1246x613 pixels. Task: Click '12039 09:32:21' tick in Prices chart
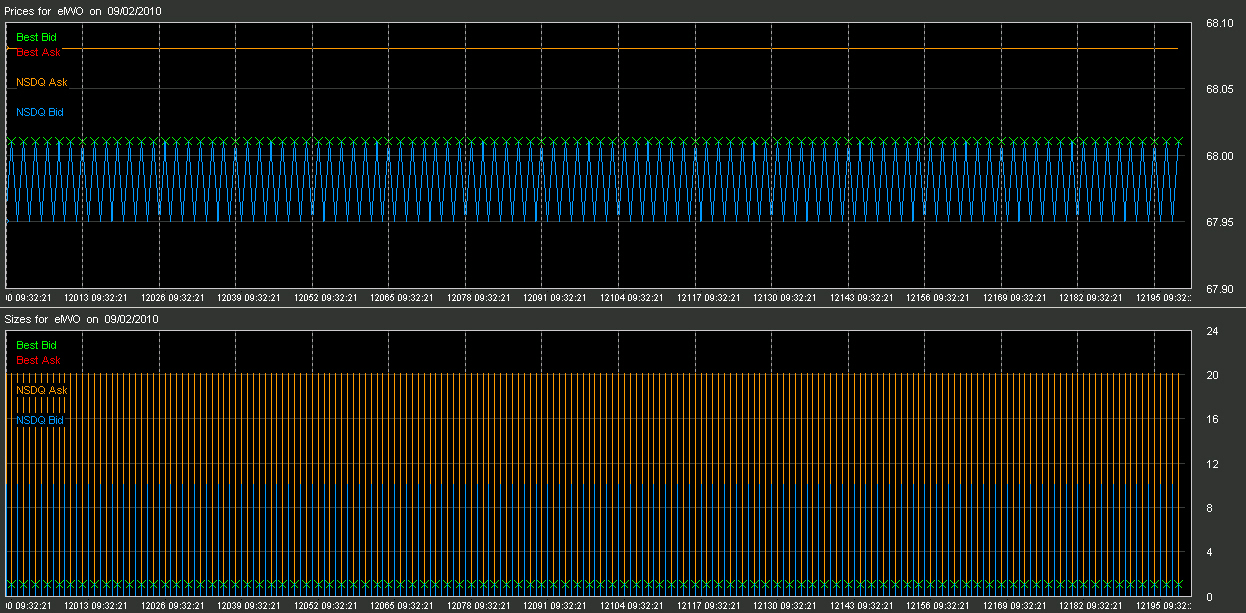(x=250, y=297)
